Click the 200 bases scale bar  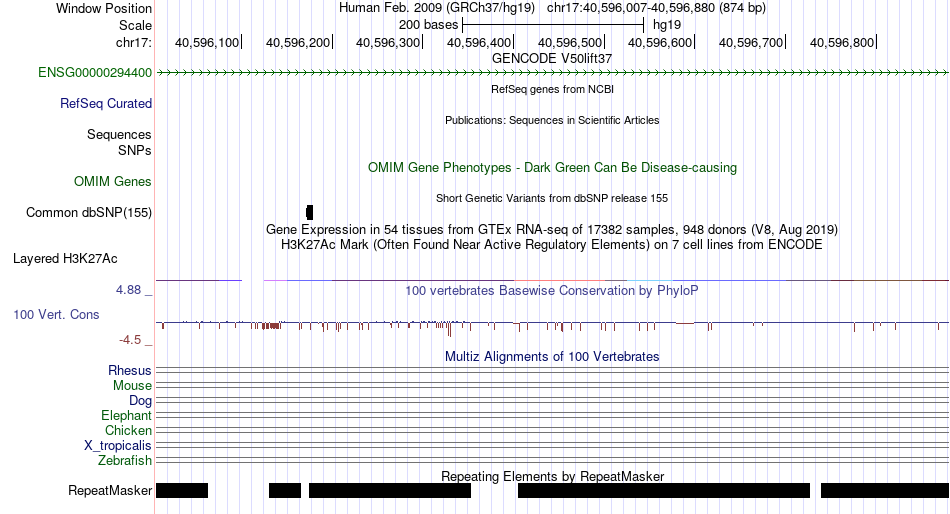[x=553, y=25]
